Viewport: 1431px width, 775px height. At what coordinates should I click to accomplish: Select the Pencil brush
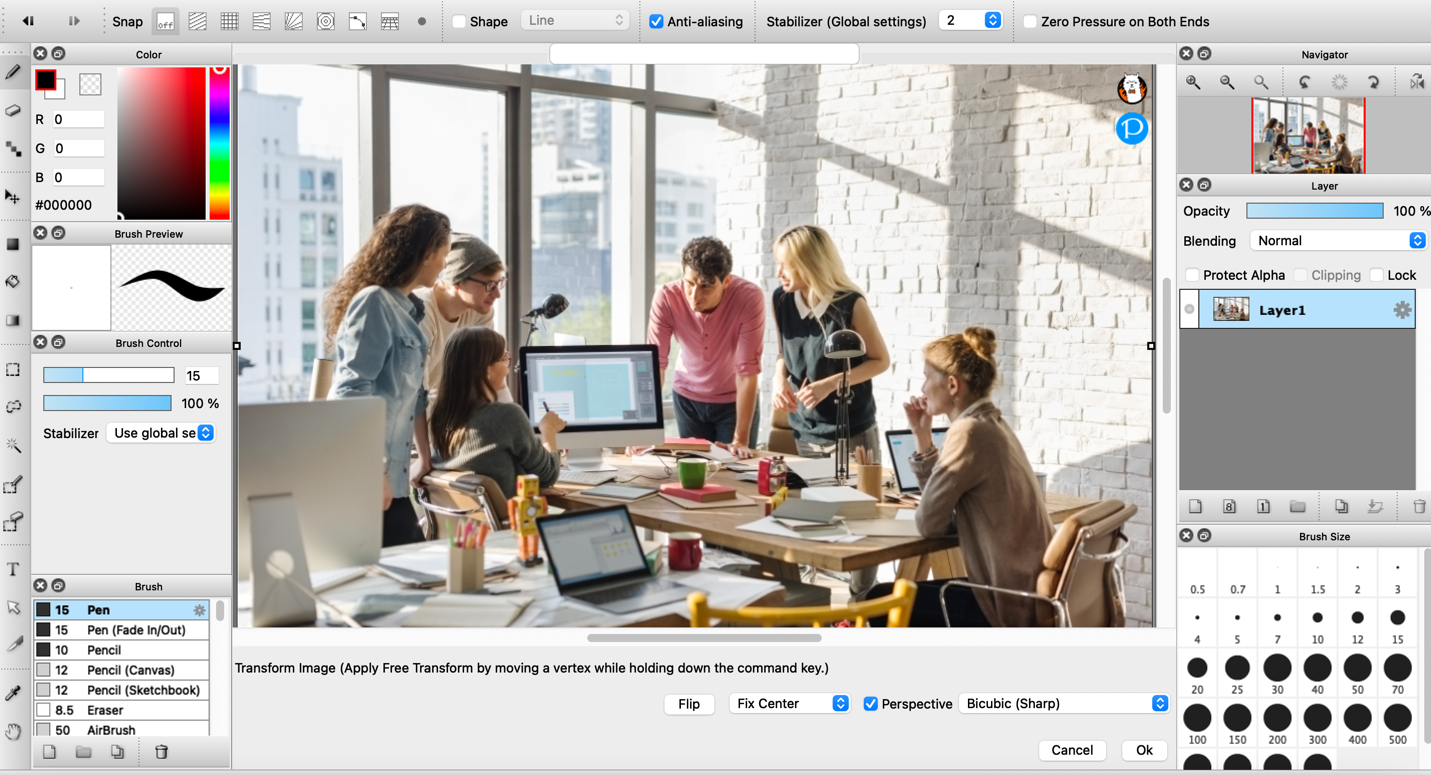pyautogui.click(x=121, y=650)
